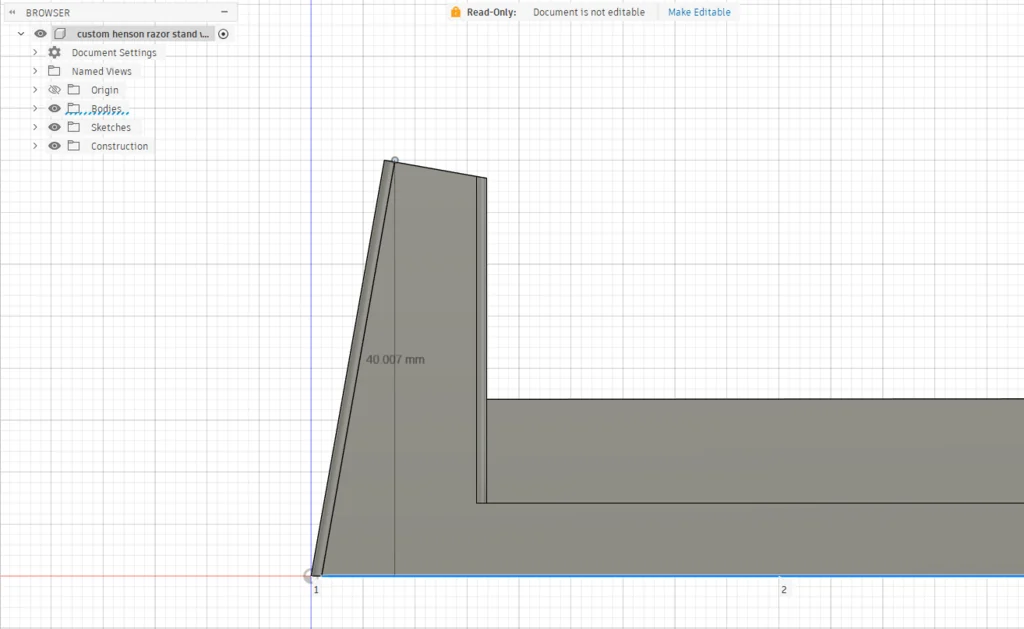The width and height of the screenshot is (1024, 629).
Task: Click the Construction folder icon
Action: 73,146
